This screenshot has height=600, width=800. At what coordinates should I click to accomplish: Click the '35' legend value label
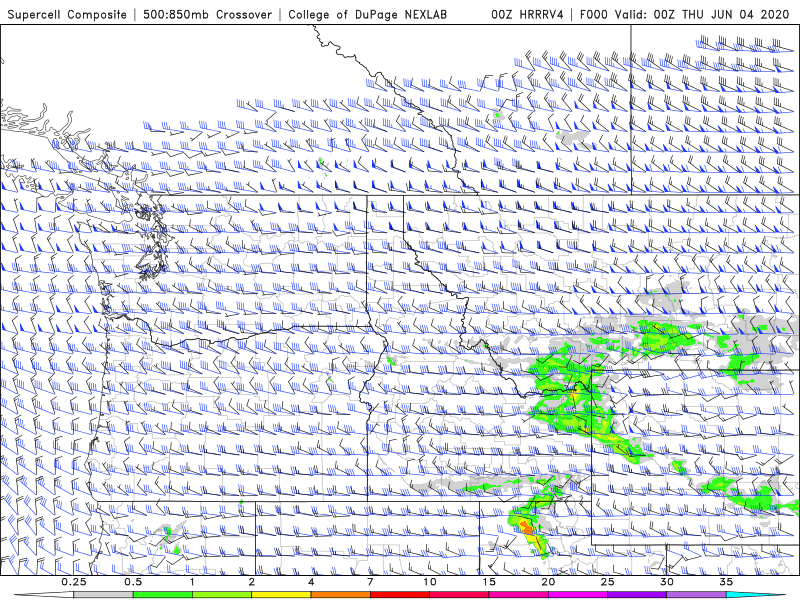(x=726, y=582)
